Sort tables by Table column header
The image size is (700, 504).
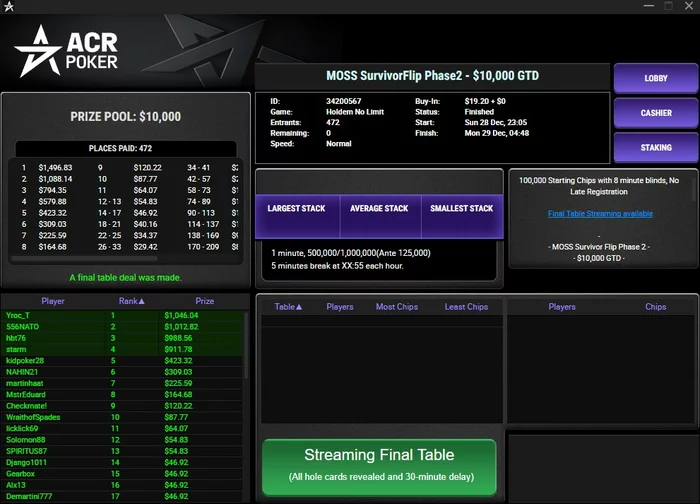coord(288,307)
